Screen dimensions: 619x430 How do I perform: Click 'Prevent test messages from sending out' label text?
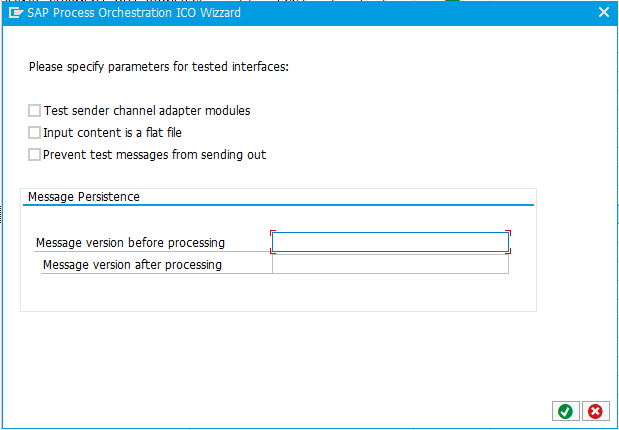(154, 155)
